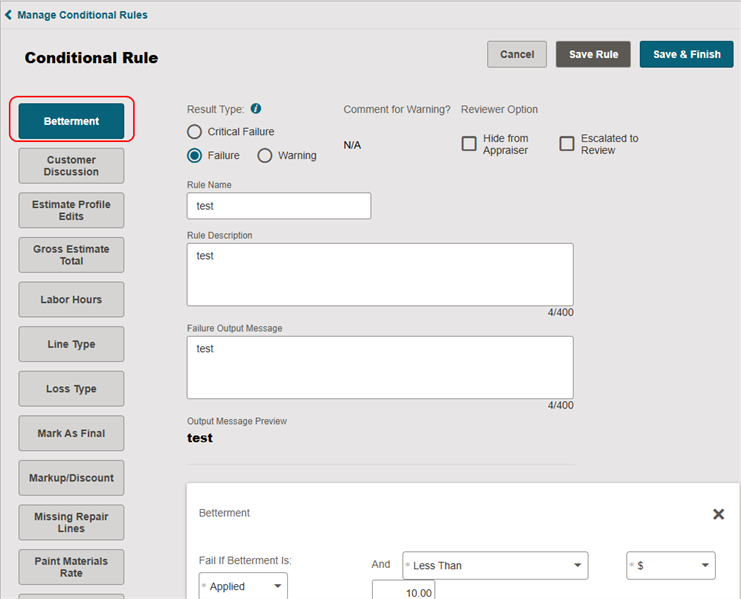Click the Save & Finish button
The height and width of the screenshot is (599, 741).
click(687, 54)
